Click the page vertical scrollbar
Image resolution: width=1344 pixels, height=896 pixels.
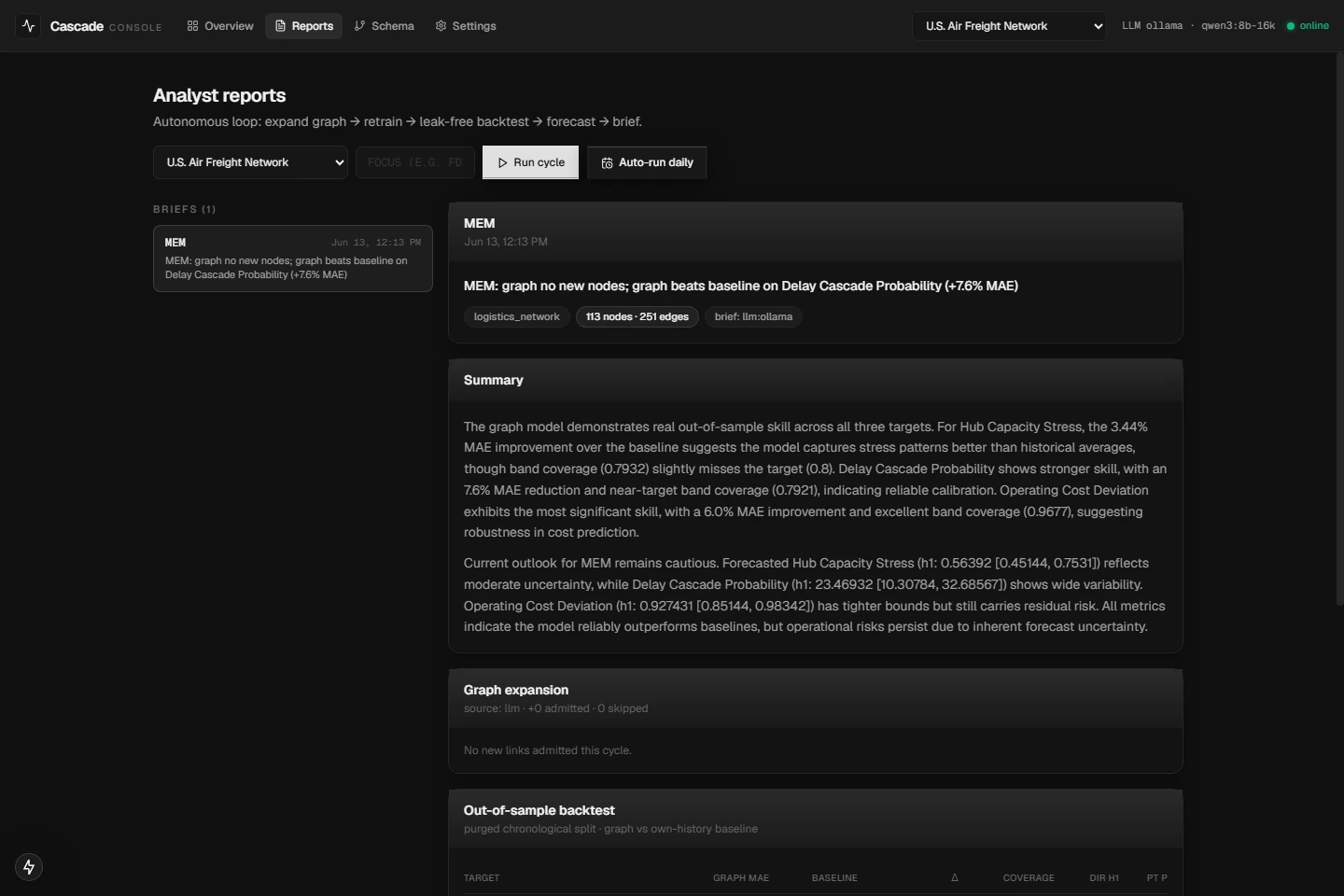coord(1340,329)
